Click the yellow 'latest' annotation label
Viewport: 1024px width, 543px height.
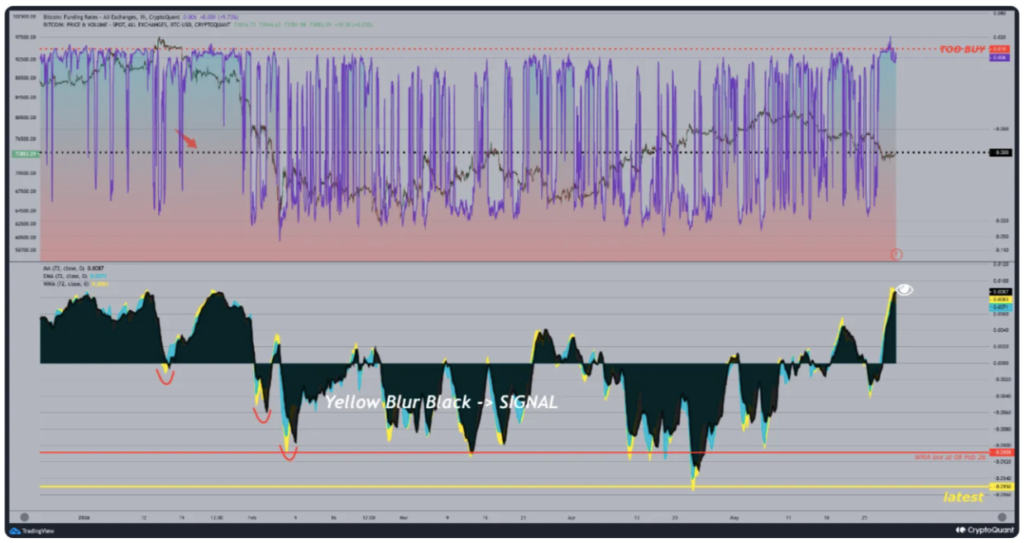pyautogui.click(x=963, y=497)
